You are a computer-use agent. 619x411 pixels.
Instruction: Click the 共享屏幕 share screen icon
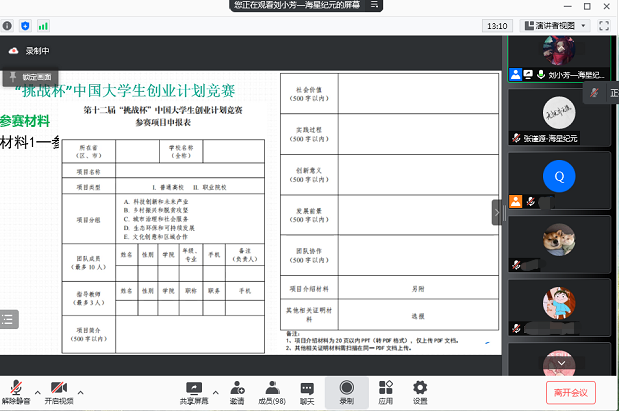coord(194,388)
